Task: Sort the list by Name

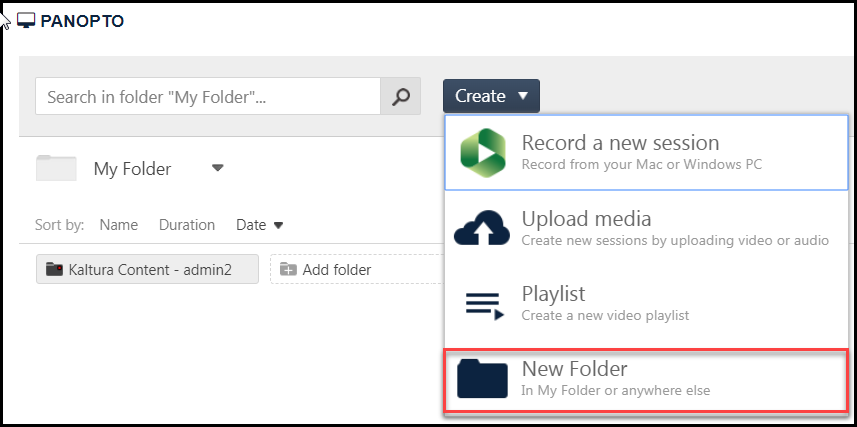Action: [118, 225]
